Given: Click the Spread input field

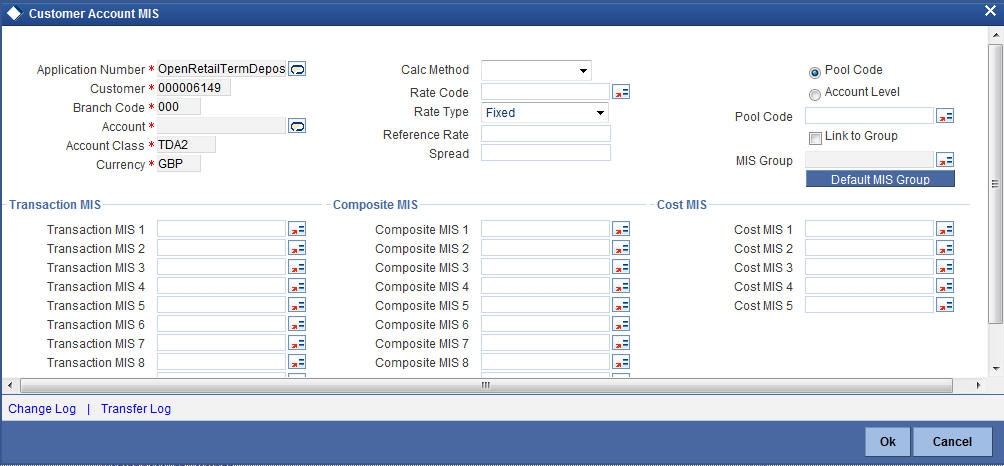Looking at the screenshot, I should coord(546,152).
